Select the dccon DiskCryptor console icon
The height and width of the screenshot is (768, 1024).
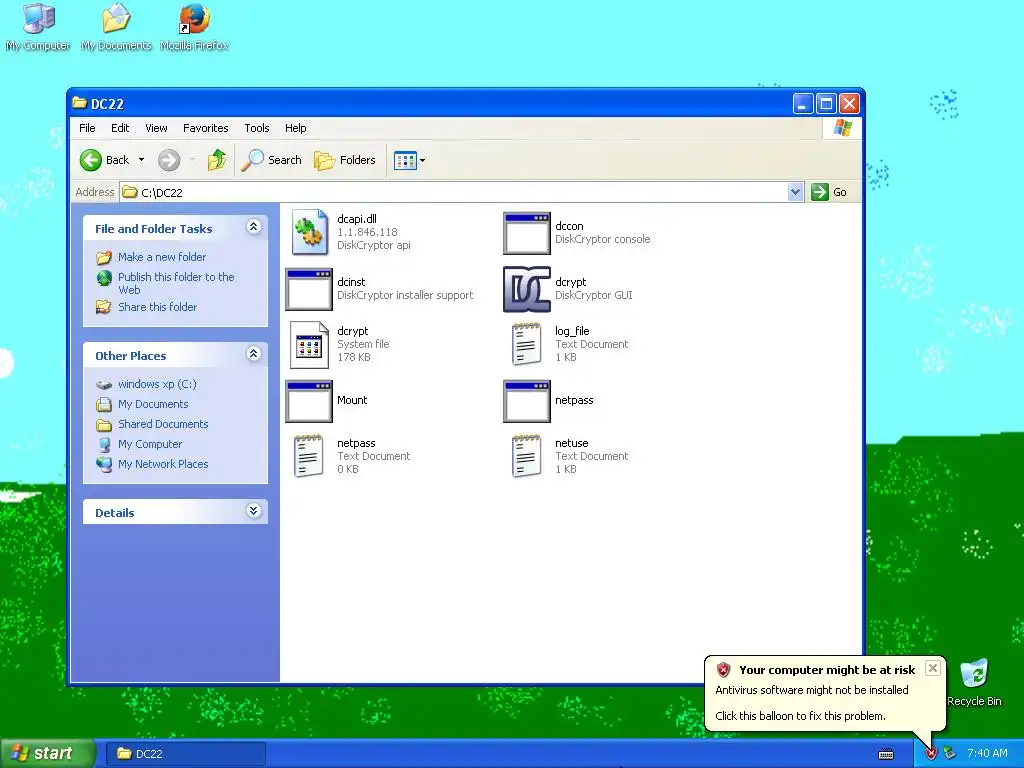(526, 233)
